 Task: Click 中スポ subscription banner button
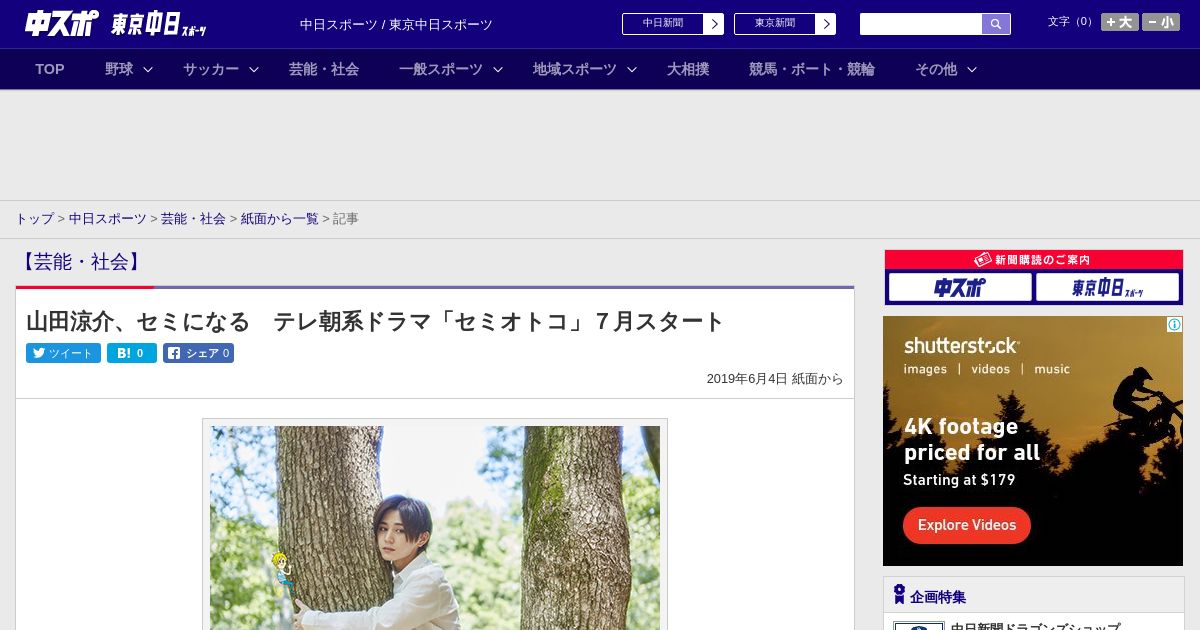[960, 288]
